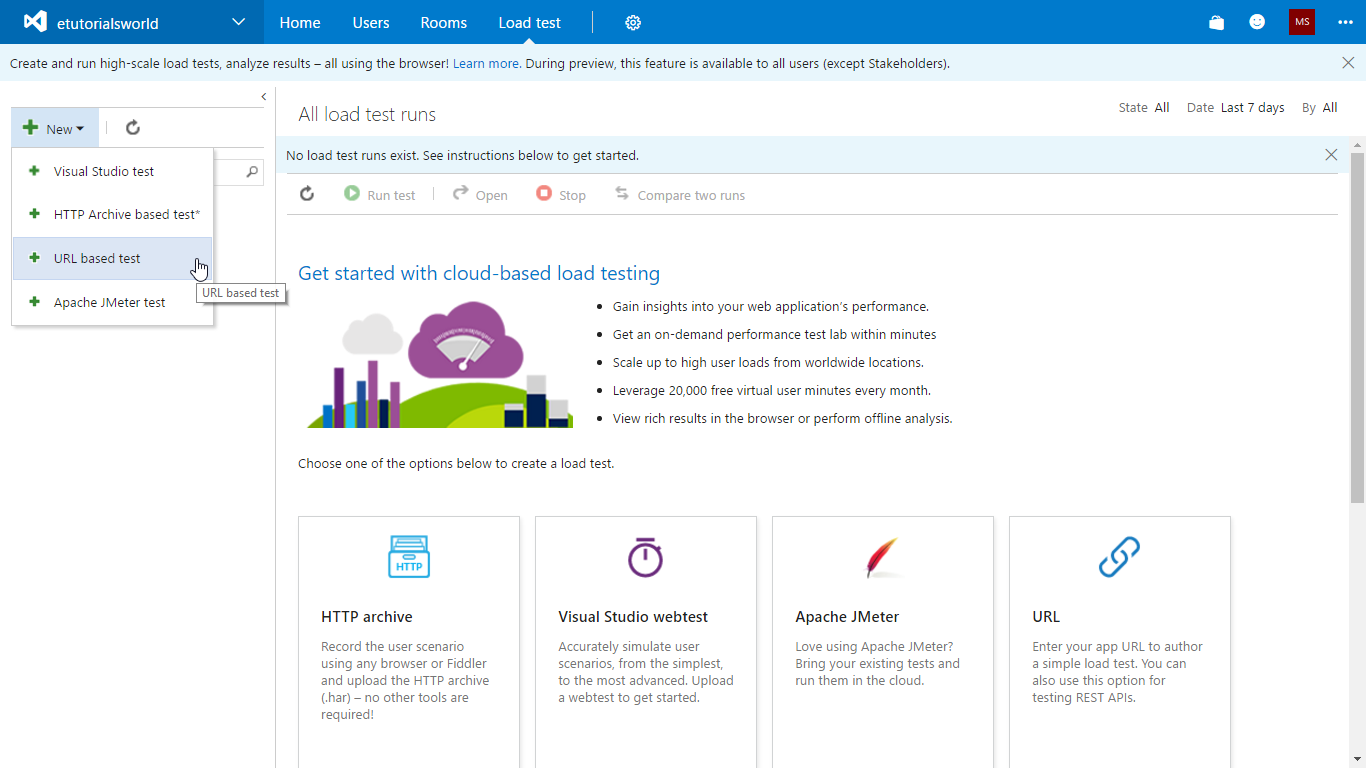Image resolution: width=1366 pixels, height=768 pixels.
Task: Click the HTTP archive card icon
Action: (409, 557)
